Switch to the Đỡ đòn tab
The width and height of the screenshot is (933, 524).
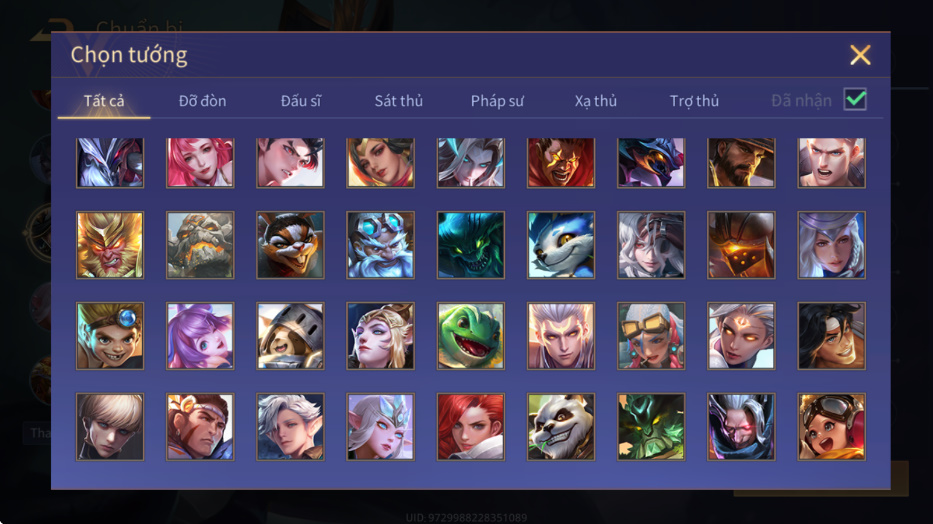[x=202, y=101]
